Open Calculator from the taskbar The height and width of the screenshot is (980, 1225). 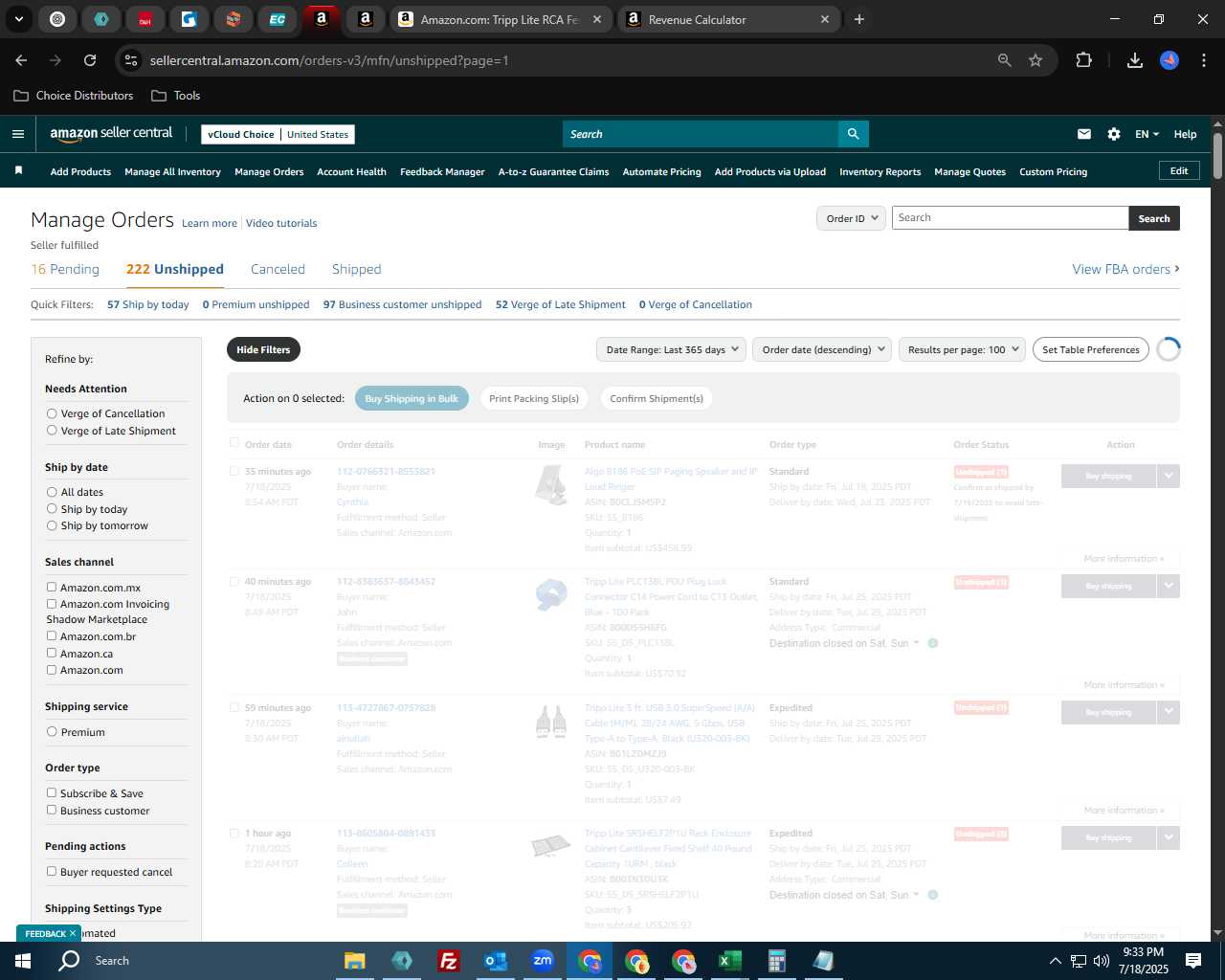(x=776, y=961)
